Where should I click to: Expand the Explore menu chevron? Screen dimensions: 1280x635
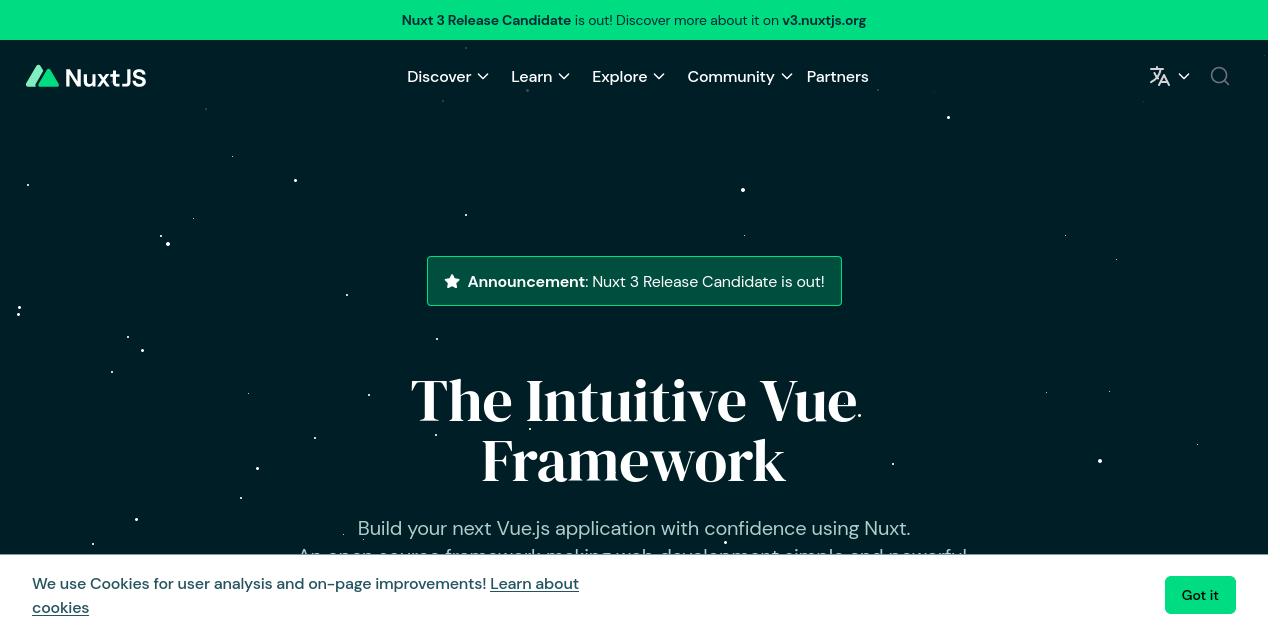[659, 77]
